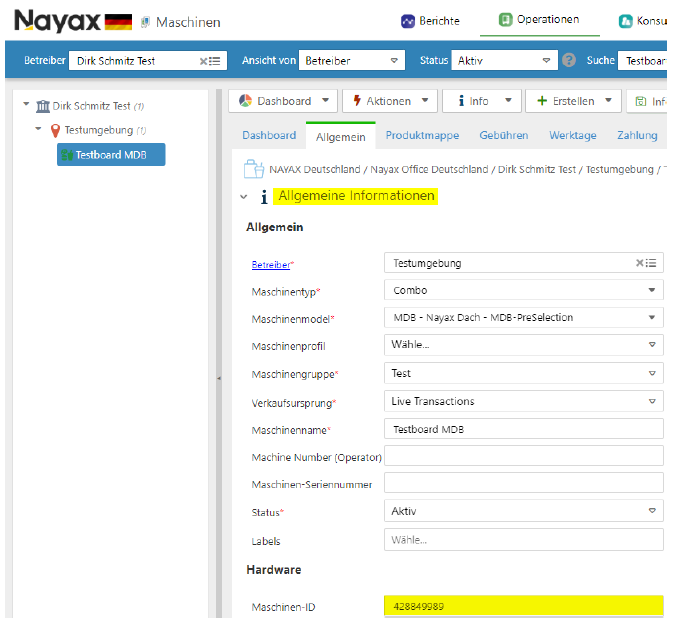This screenshot has width=679, height=620.
Task: Click the Maschinenname input field
Action: [x=524, y=429]
